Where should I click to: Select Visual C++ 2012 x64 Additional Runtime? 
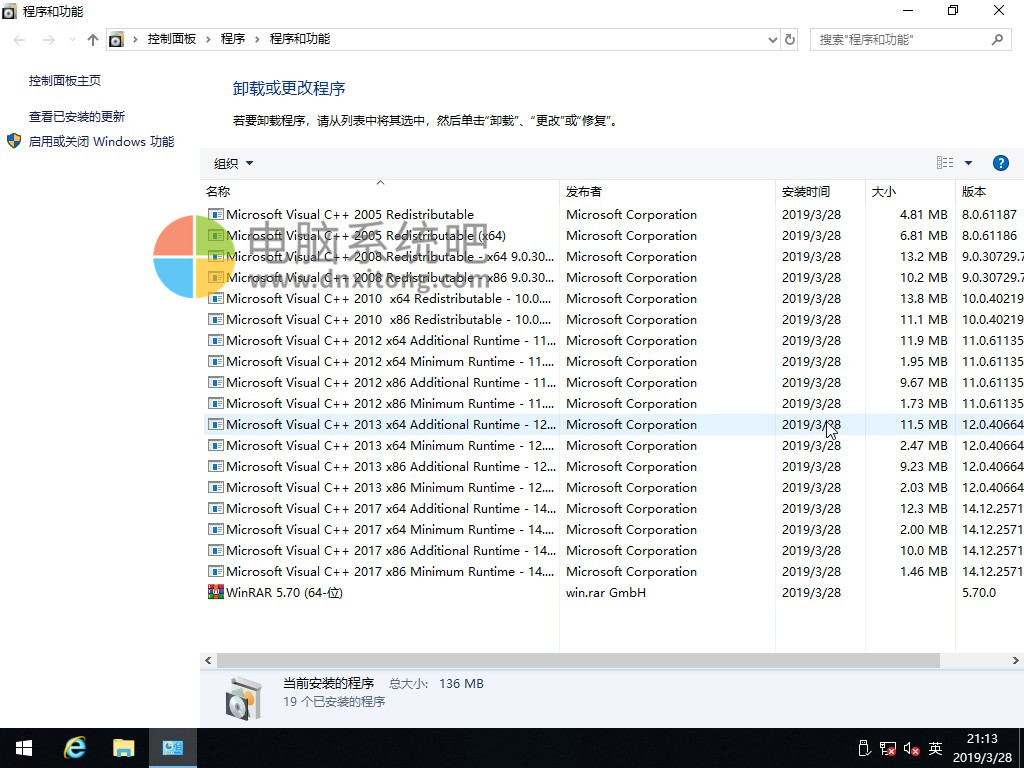click(614, 340)
